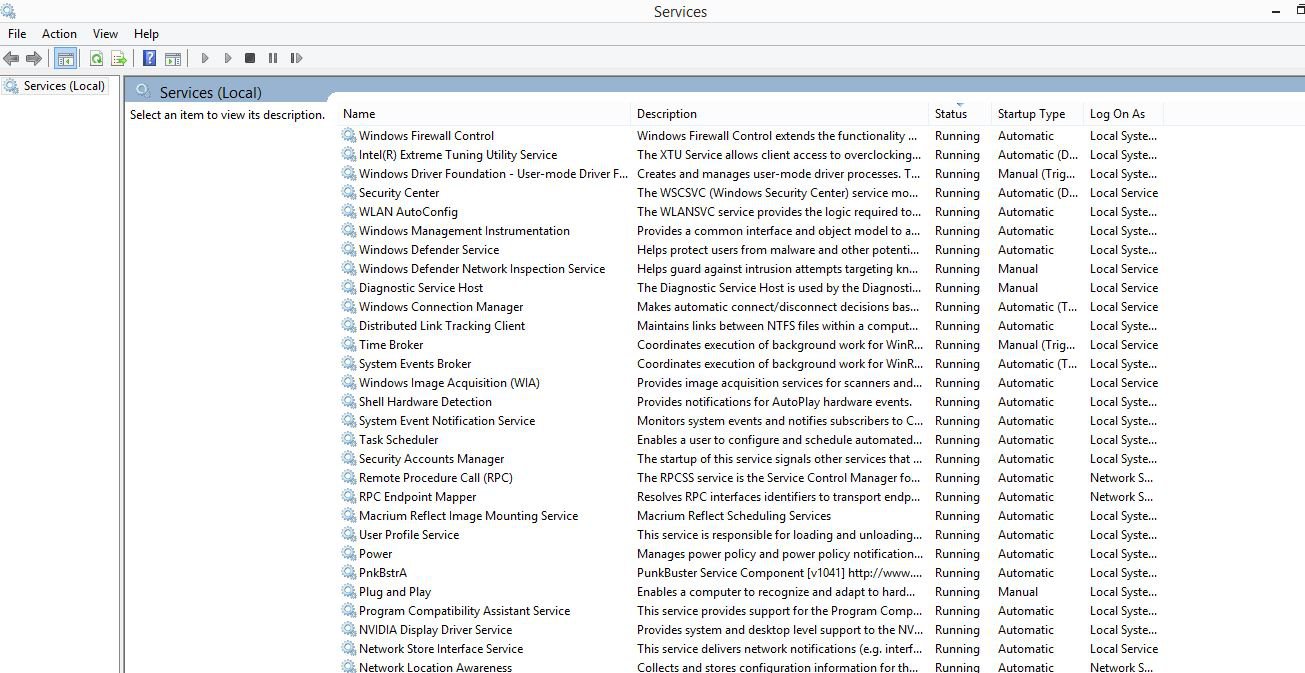Screen dimensions: 1305x673
Task: Click the Forward arrow in the toolbar
Action: (34, 59)
